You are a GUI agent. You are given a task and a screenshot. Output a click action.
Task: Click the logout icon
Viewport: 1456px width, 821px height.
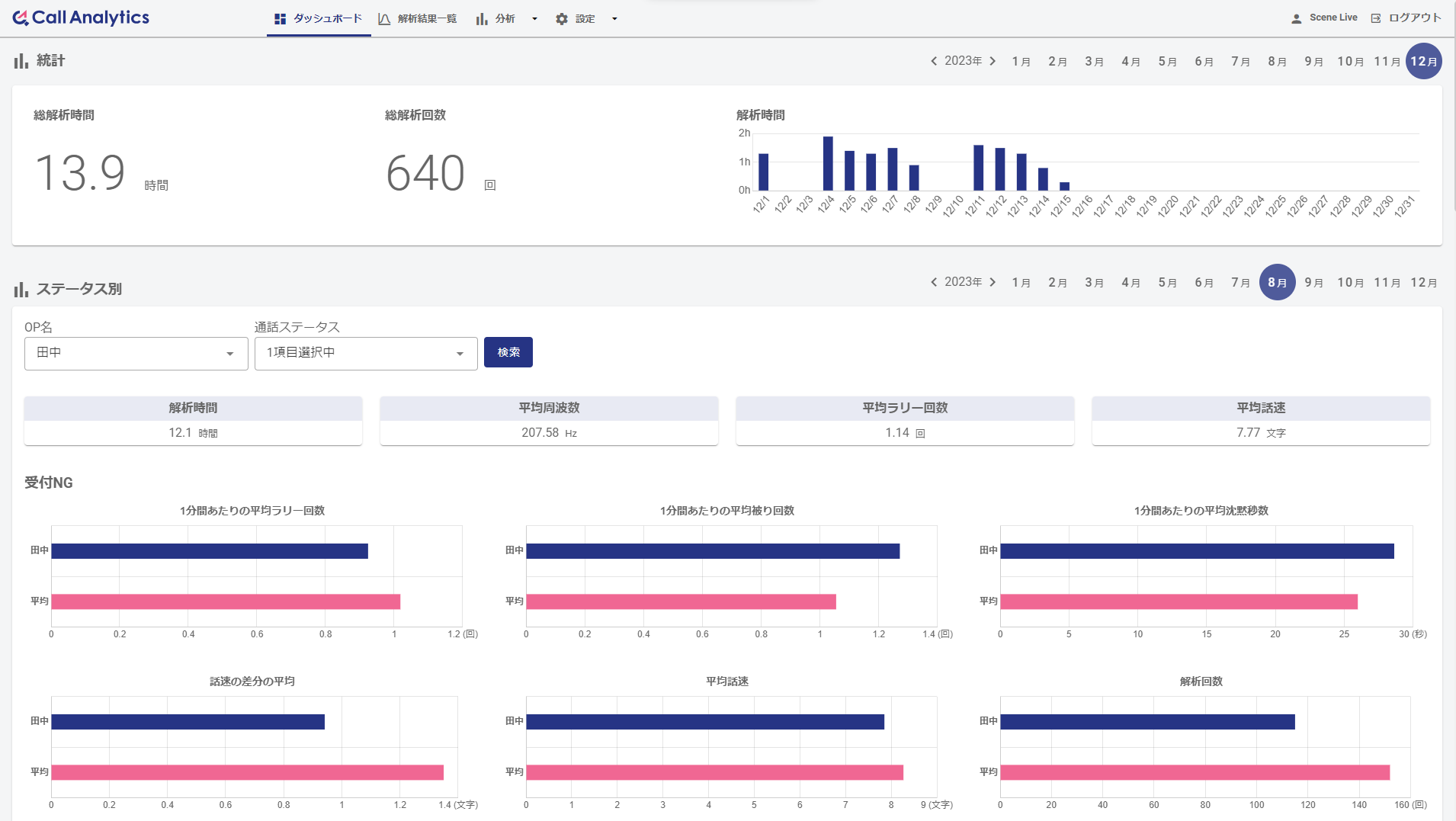[x=1376, y=18]
